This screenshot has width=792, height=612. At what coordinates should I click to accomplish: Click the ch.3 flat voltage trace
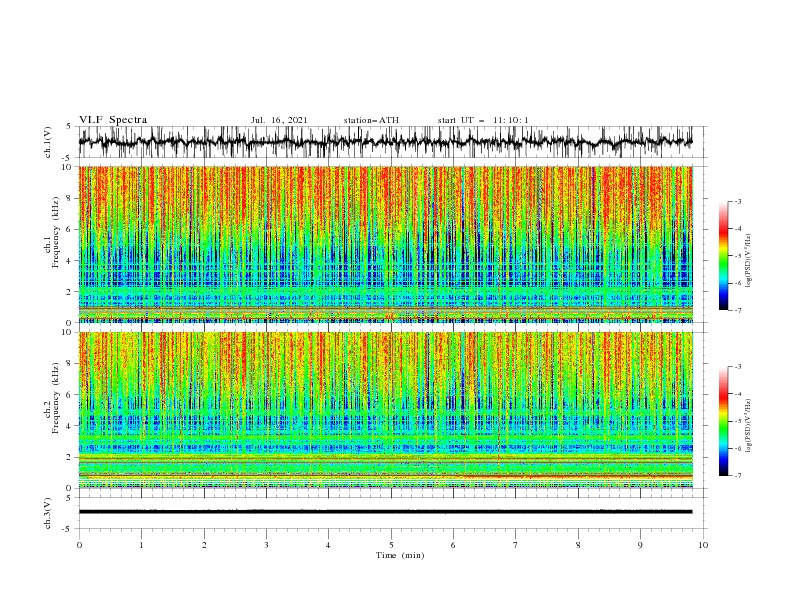coord(385,512)
